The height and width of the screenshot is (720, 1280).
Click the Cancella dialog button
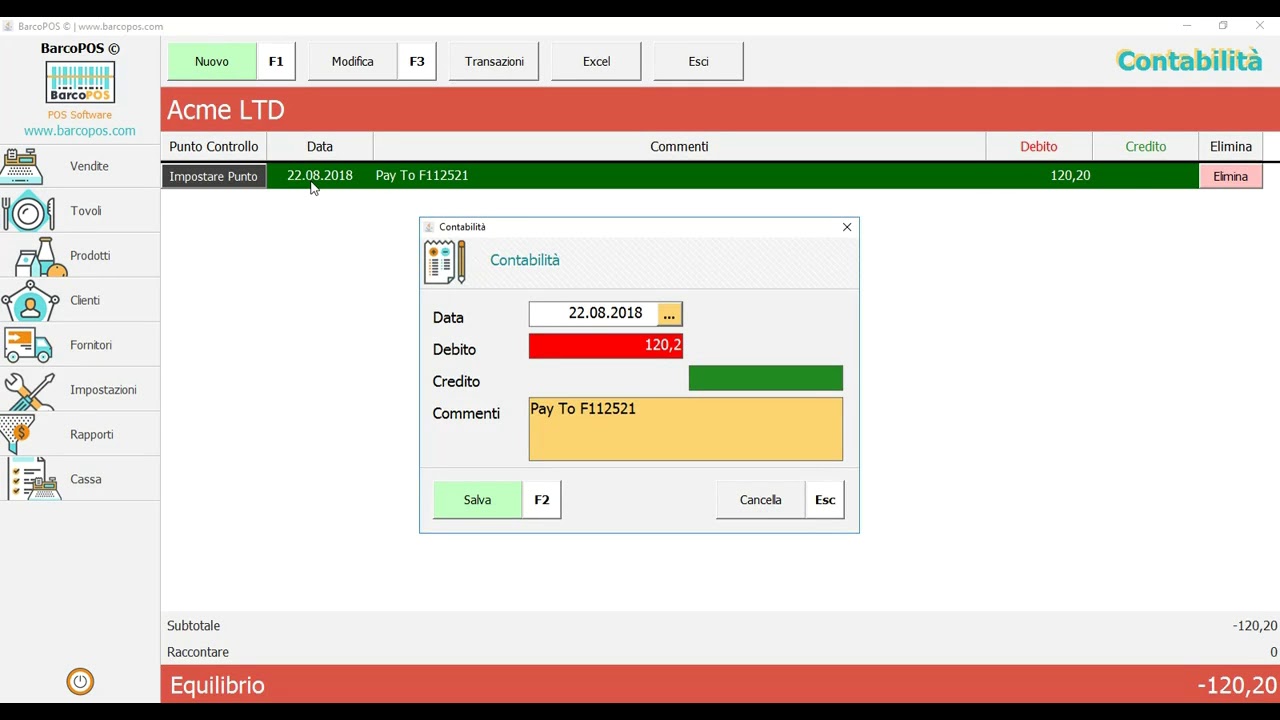(x=761, y=500)
